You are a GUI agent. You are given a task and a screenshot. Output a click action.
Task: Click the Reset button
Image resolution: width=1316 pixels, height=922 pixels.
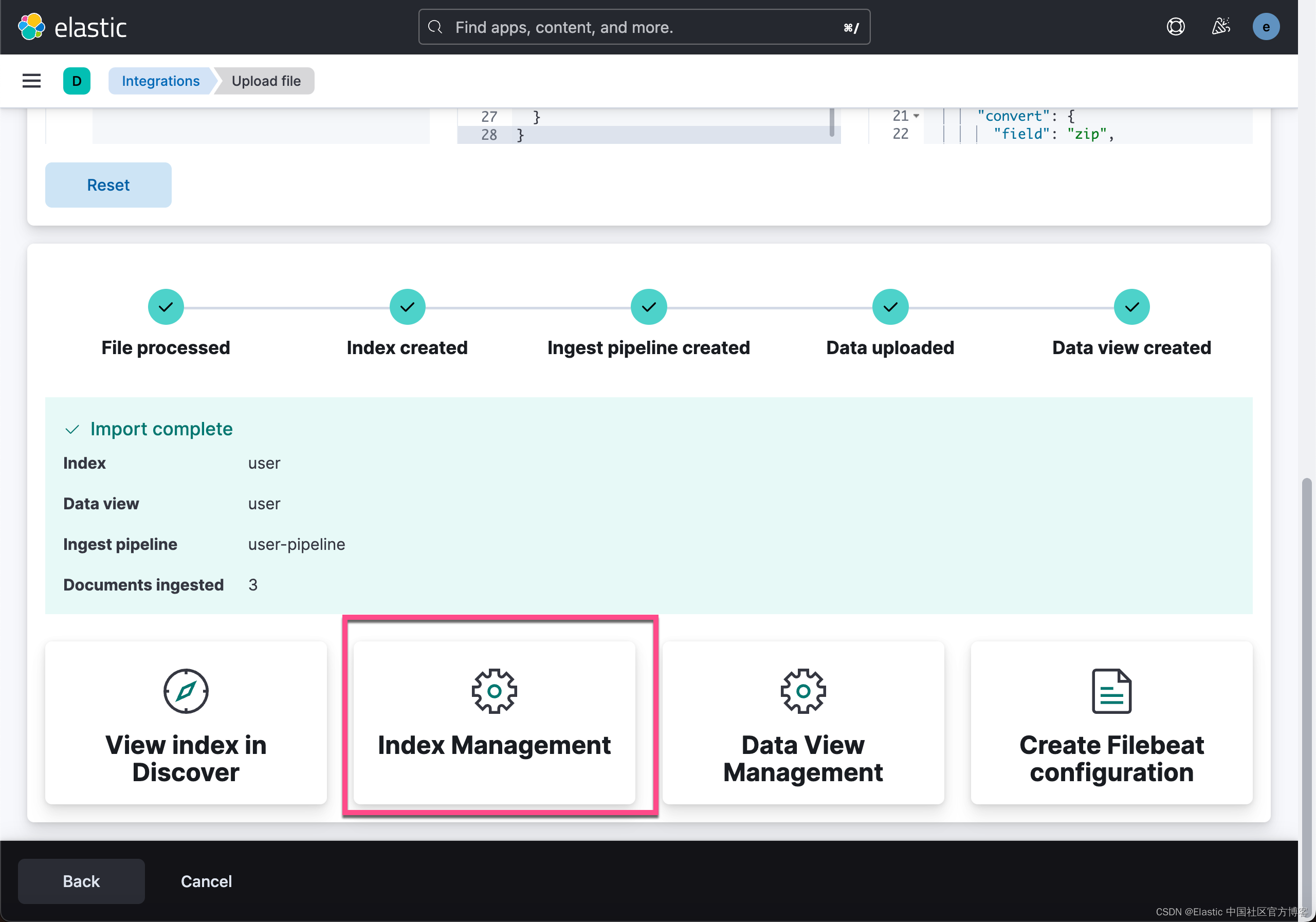pos(108,185)
